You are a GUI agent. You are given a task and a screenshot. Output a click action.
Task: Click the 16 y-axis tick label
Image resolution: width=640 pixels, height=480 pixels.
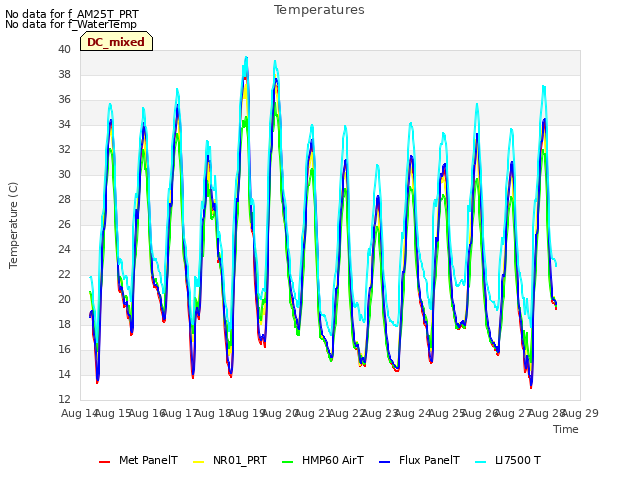64,349
